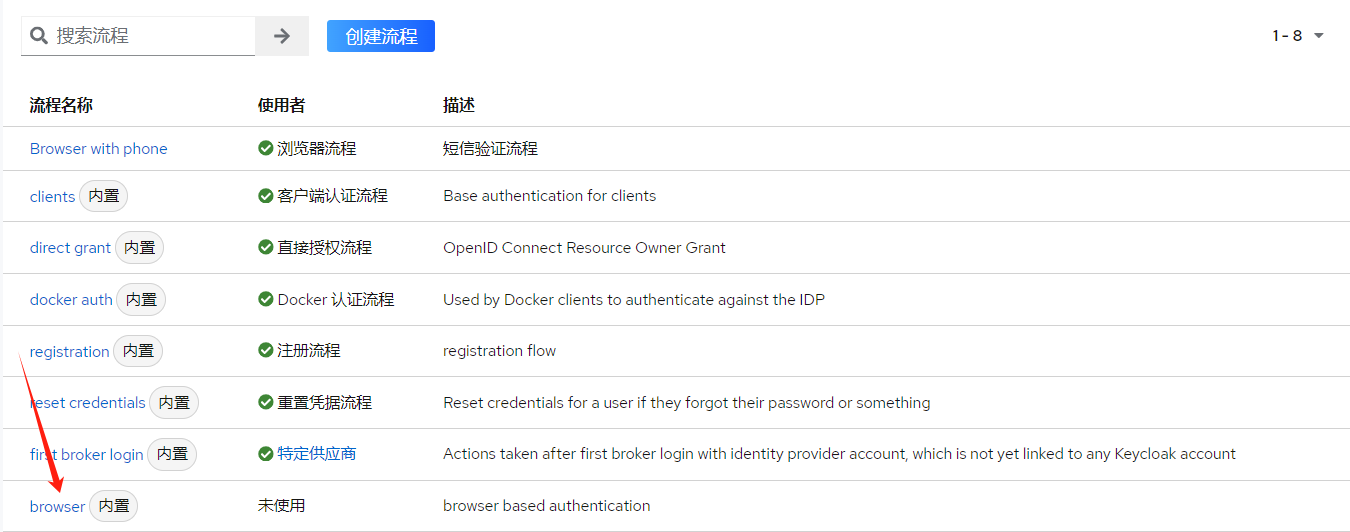Click 内置 badge next to browser
The height and width of the screenshot is (532, 1350).
pos(114,506)
